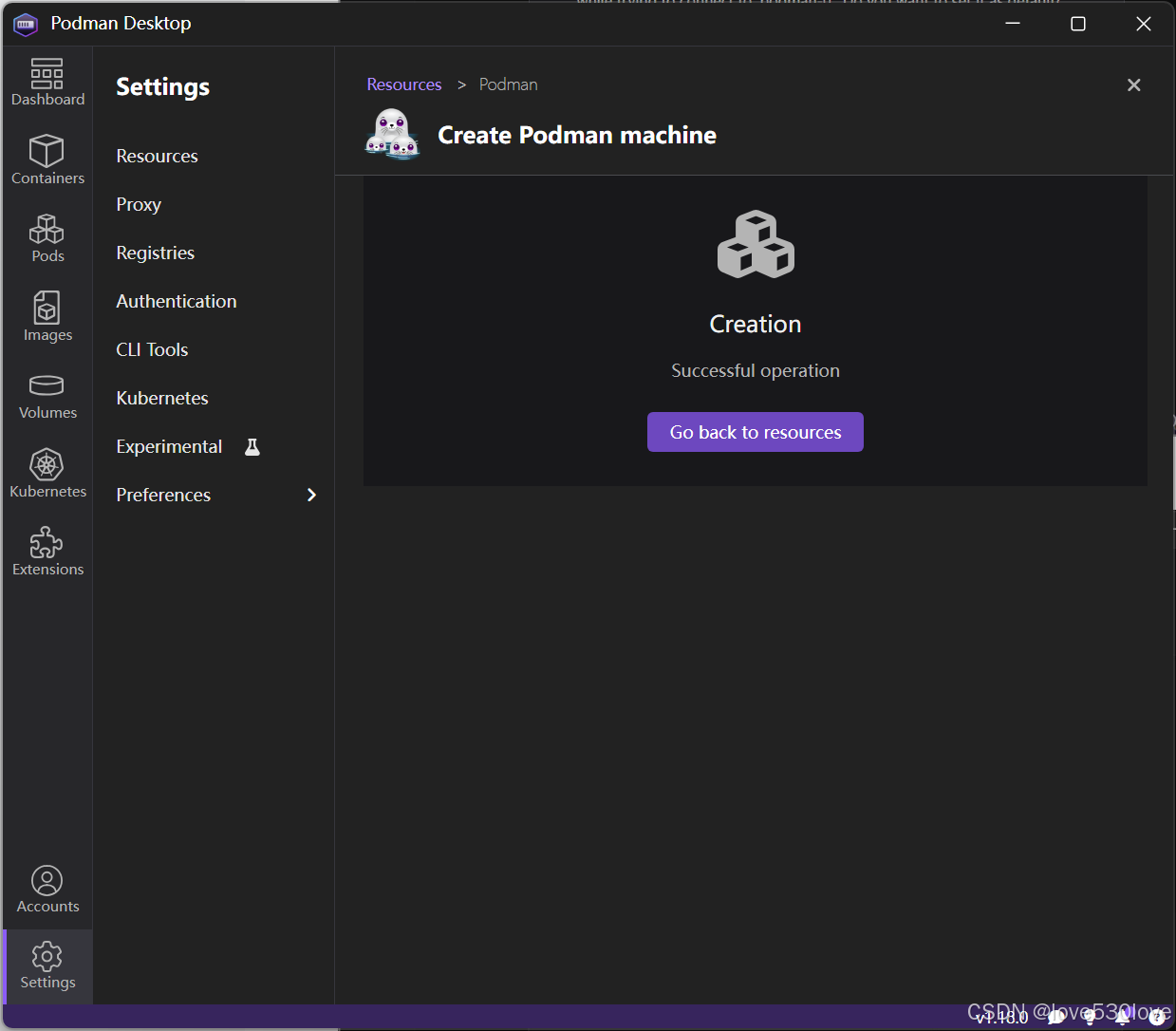Click the Podman Desktop logo in title bar
The height and width of the screenshot is (1031, 1176).
[x=26, y=24]
